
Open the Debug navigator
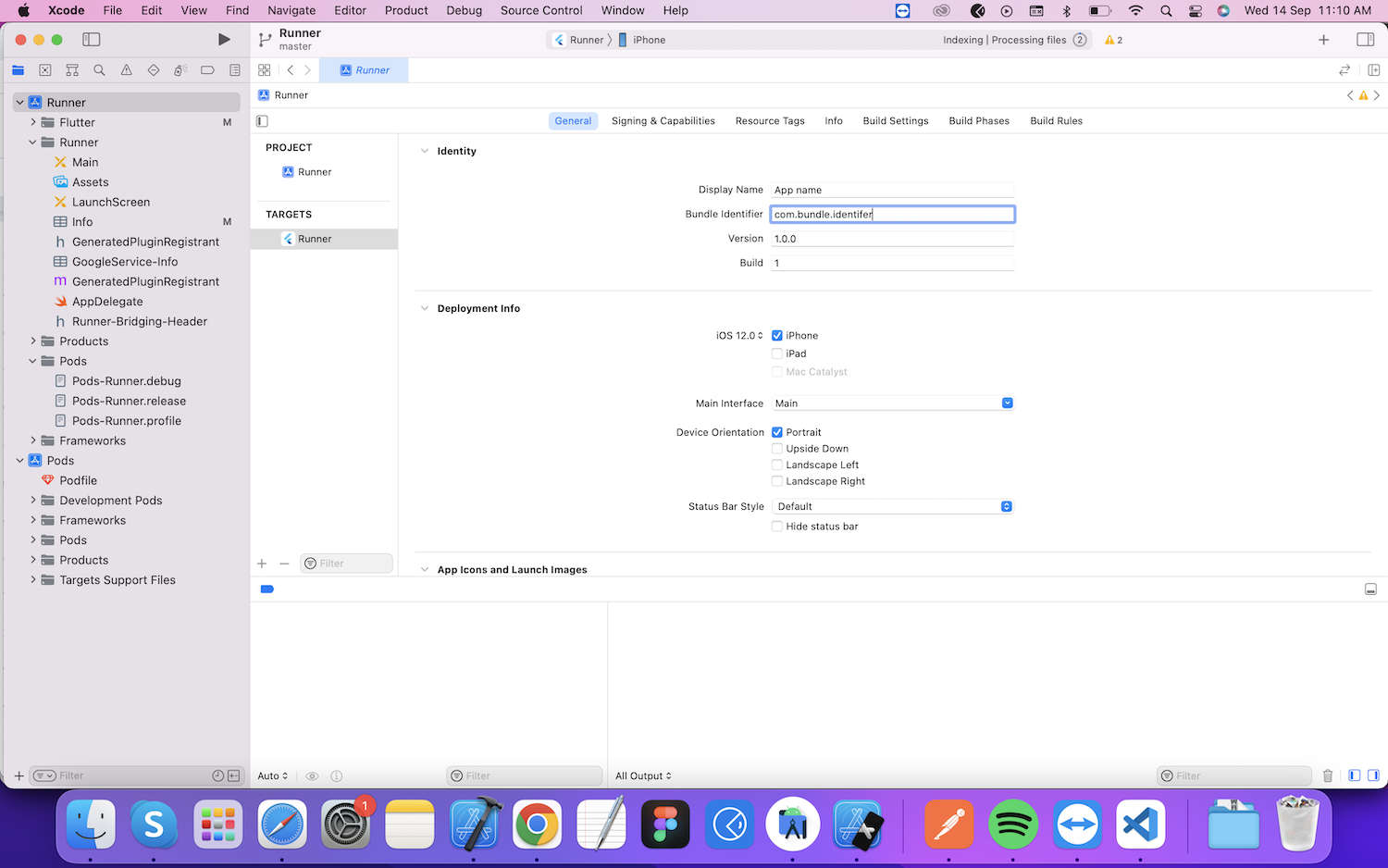[180, 70]
